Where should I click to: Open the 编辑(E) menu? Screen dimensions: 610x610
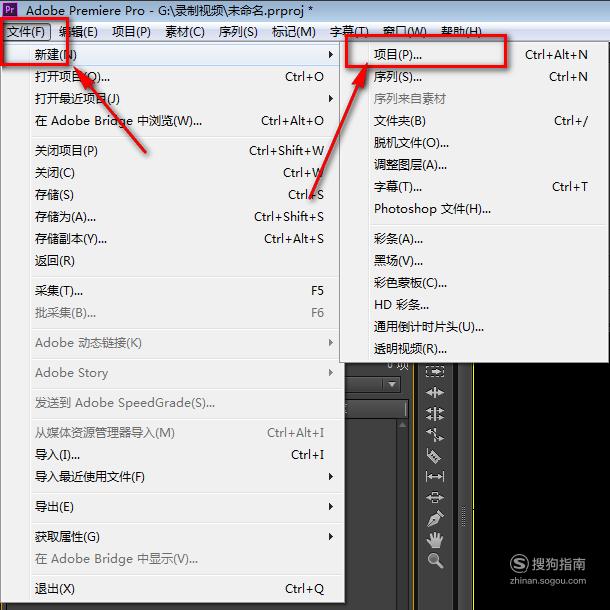(79, 32)
